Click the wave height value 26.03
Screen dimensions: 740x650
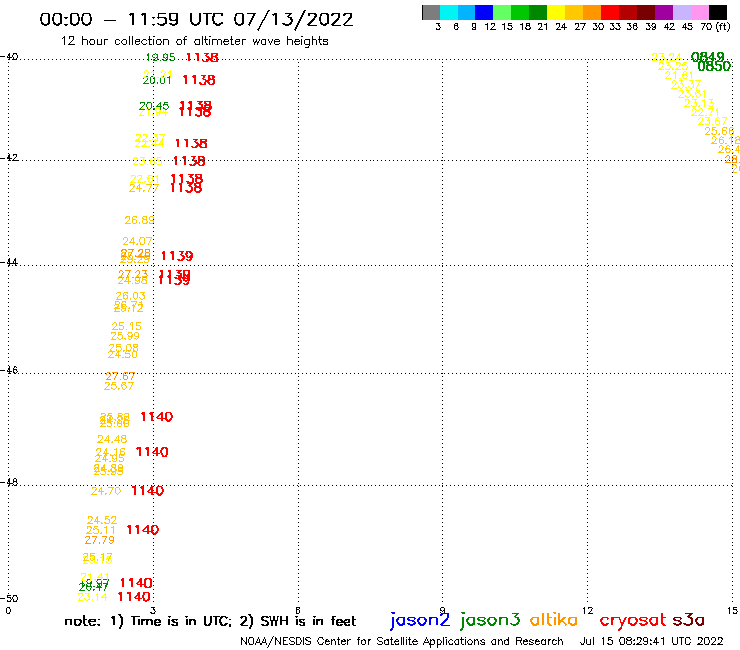131,296
